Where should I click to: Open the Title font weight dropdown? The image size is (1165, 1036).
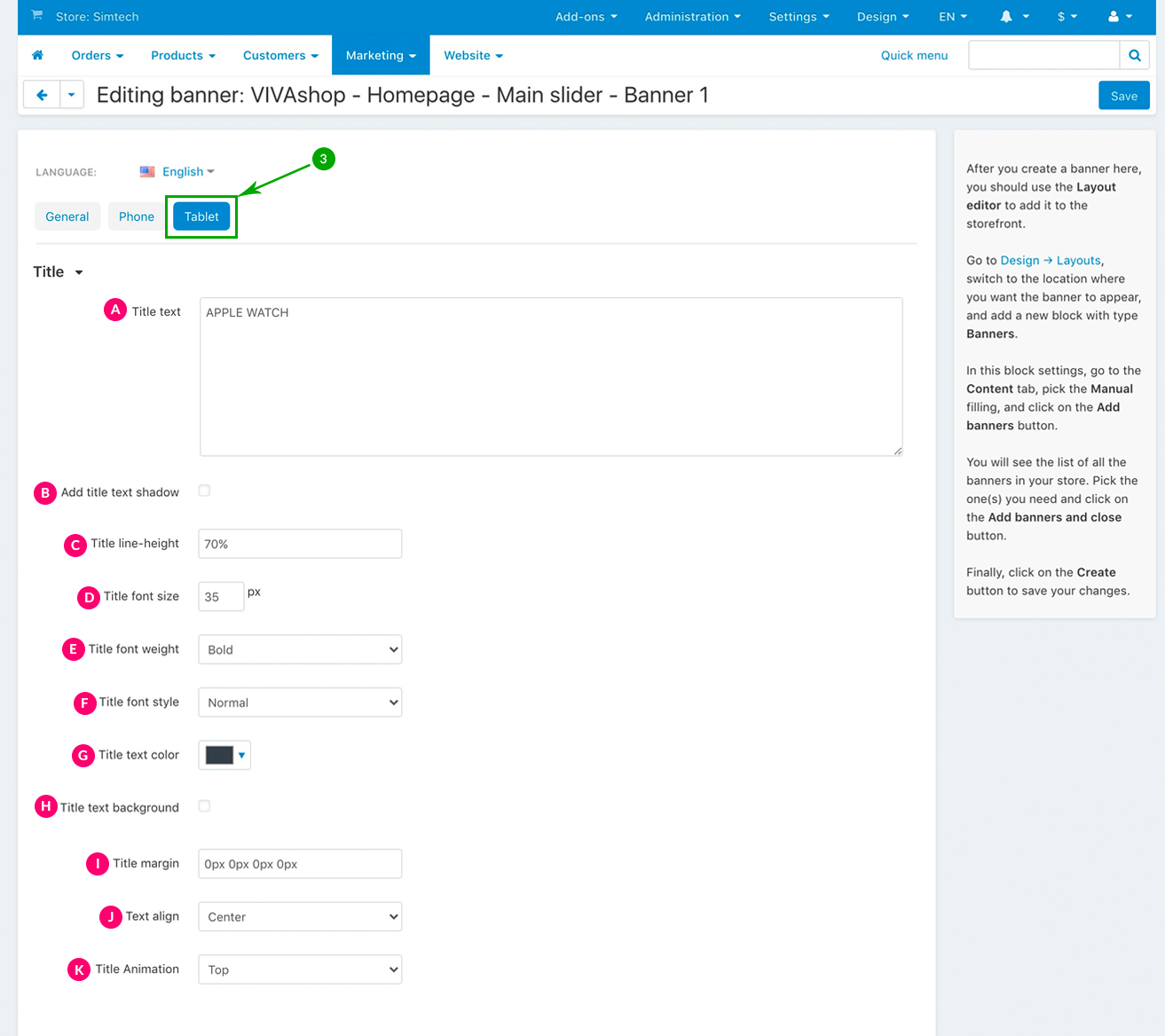click(300, 649)
